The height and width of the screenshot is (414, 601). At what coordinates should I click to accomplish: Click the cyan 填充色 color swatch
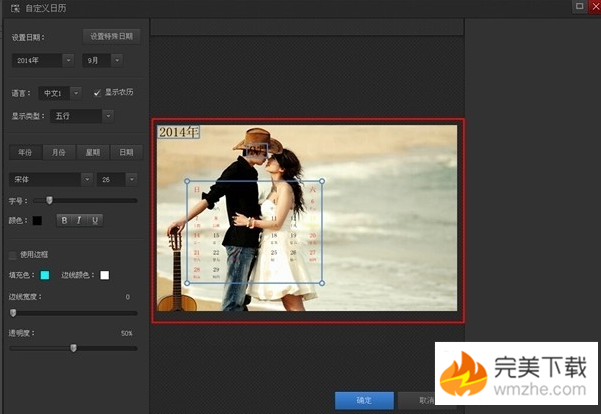(43, 275)
